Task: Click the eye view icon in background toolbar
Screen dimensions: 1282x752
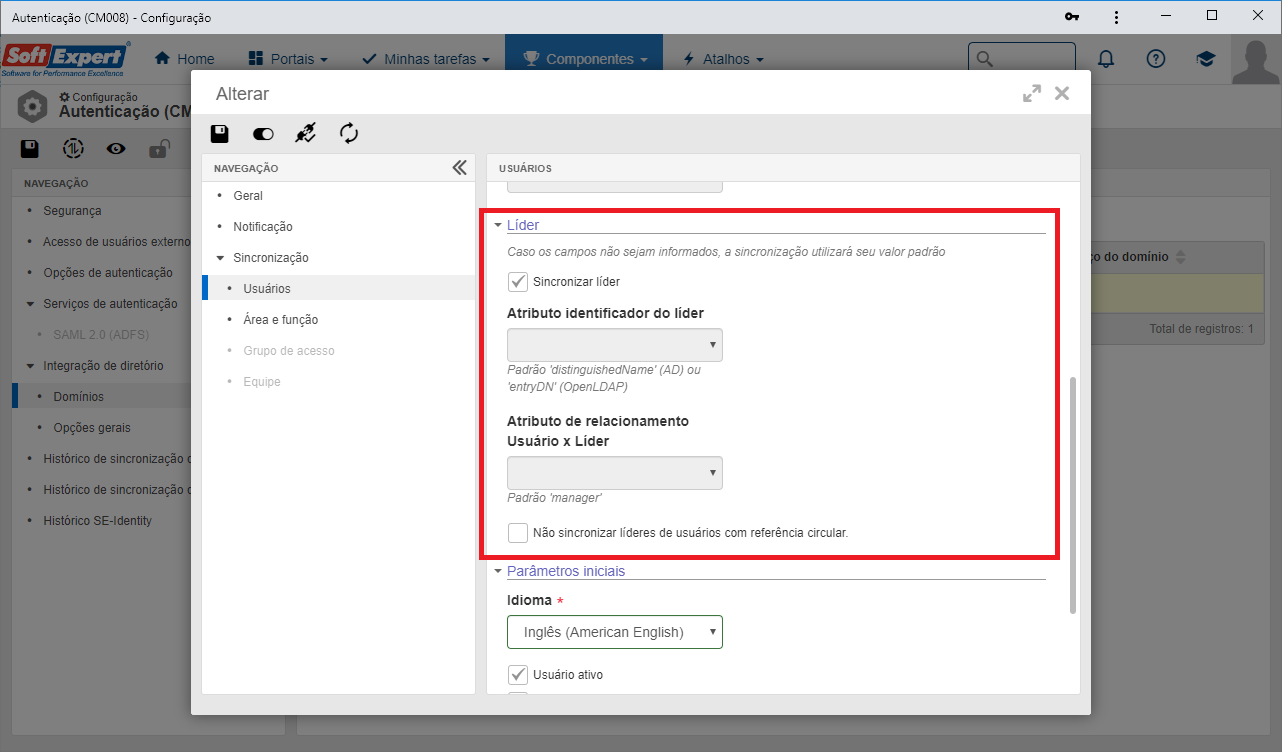Action: pos(116,149)
